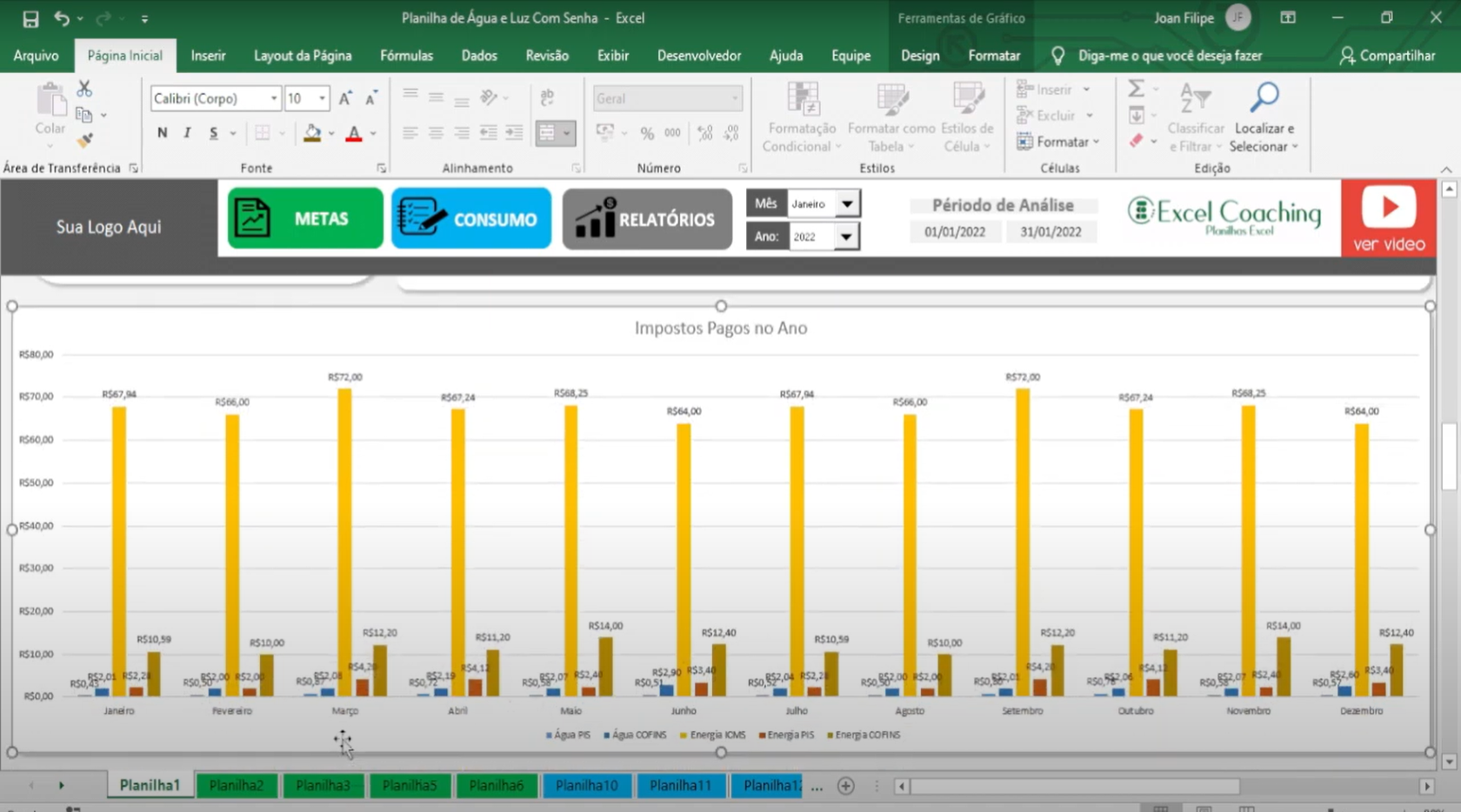Open the Mês Janeiro dropdown arrow
This screenshot has width=1461, height=812.
[847, 203]
